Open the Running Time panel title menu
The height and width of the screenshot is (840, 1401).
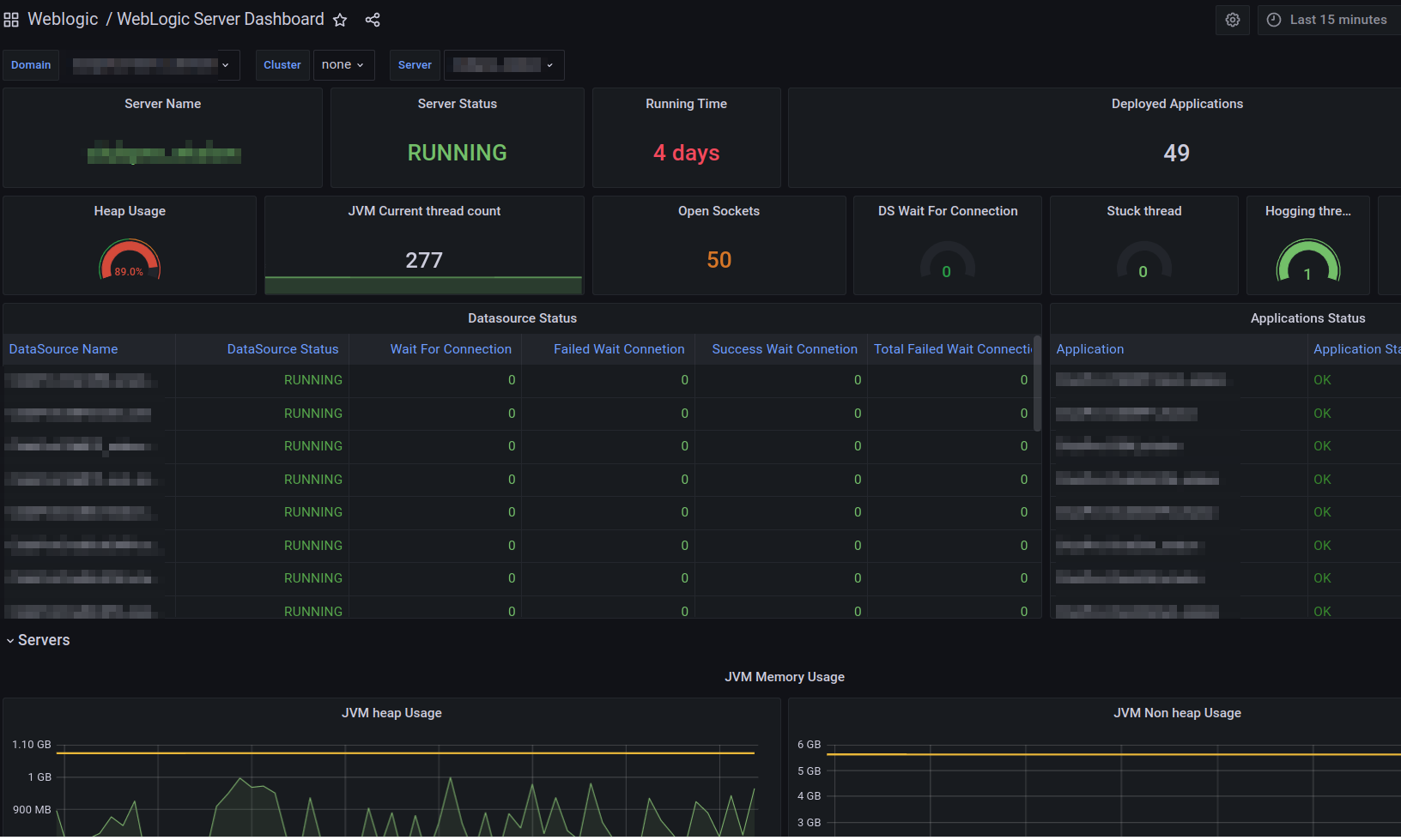(x=687, y=104)
